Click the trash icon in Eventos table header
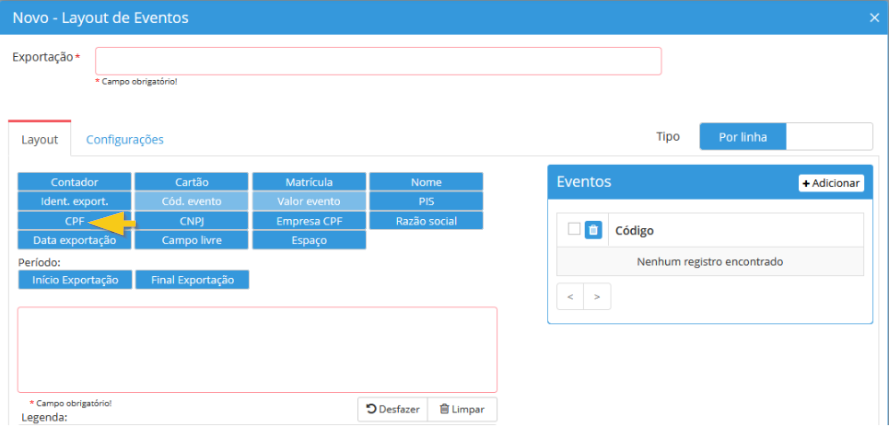Screen dimensions: 889x427 click(593, 230)
